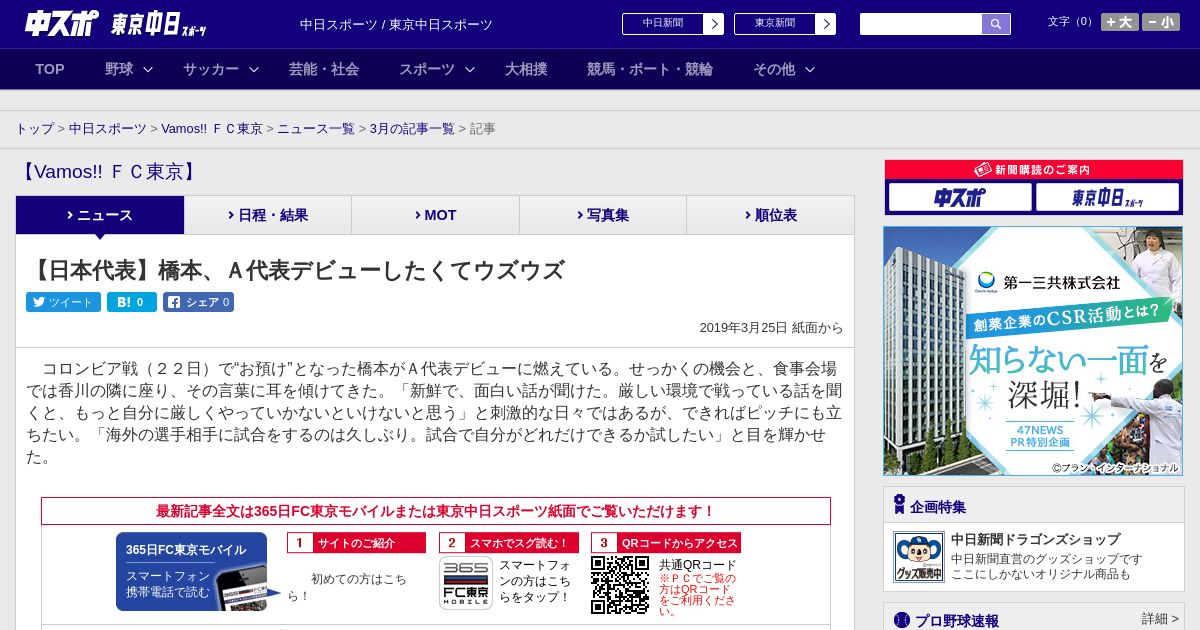The height and width of the screenshot is (630, 1200).
Task: Click スマホでスグ読む！ step 2 heading
Action: click(508, 543)
